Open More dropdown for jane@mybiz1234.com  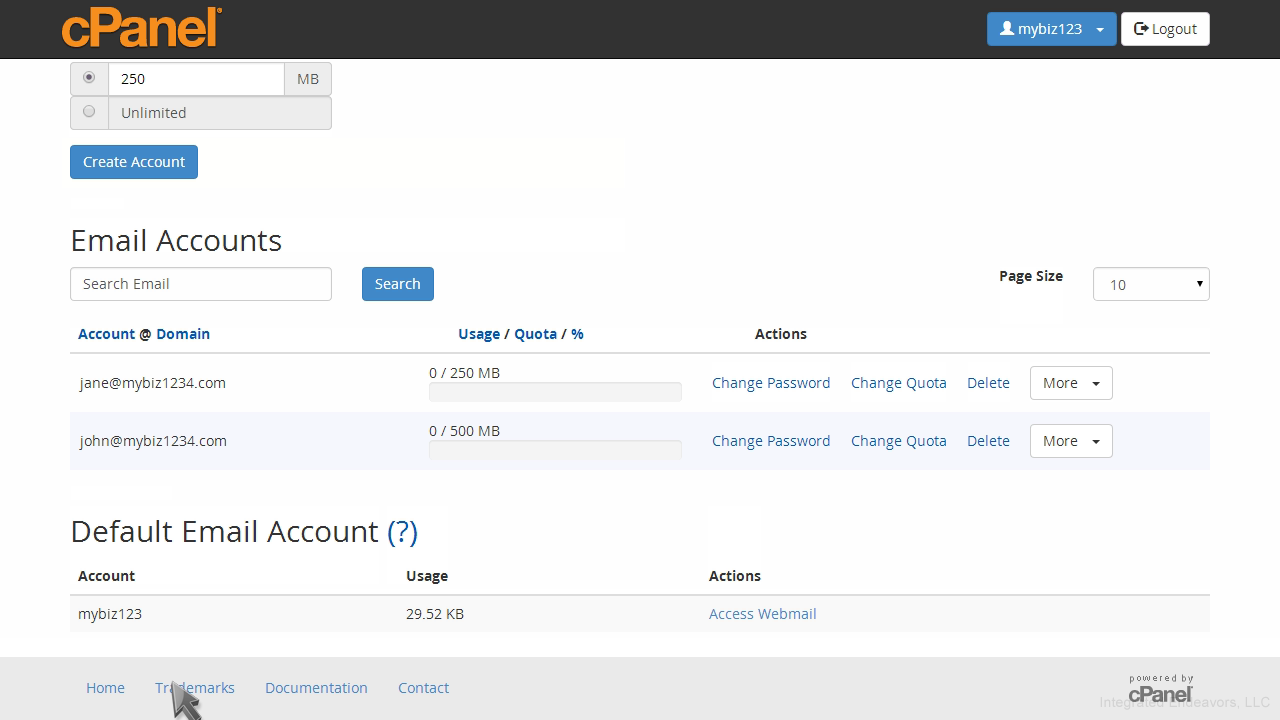(1070, 383)
